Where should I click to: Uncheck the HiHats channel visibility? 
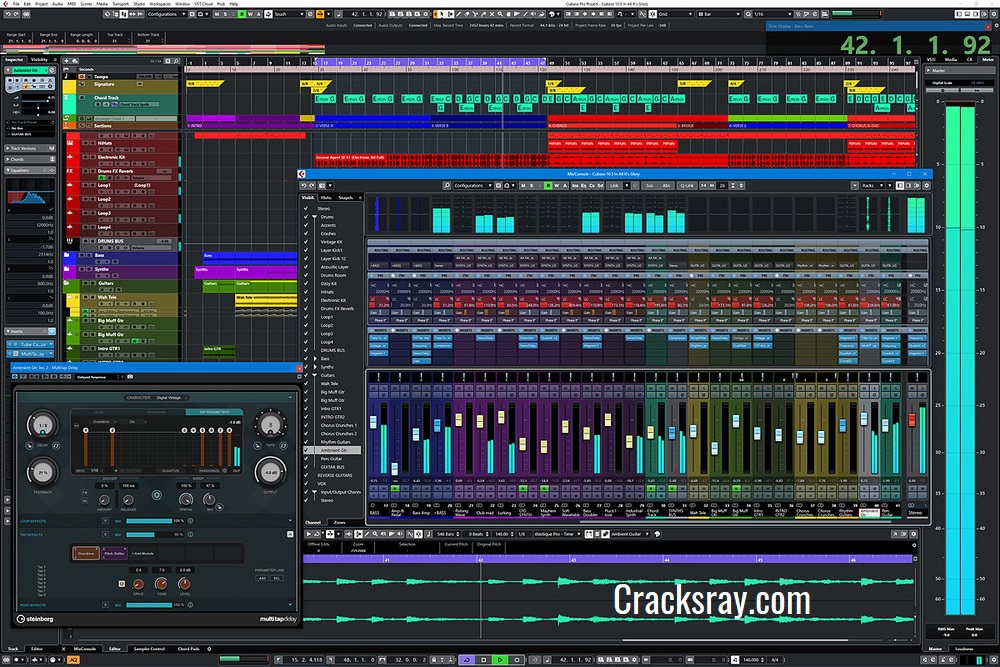click(306, 292)
